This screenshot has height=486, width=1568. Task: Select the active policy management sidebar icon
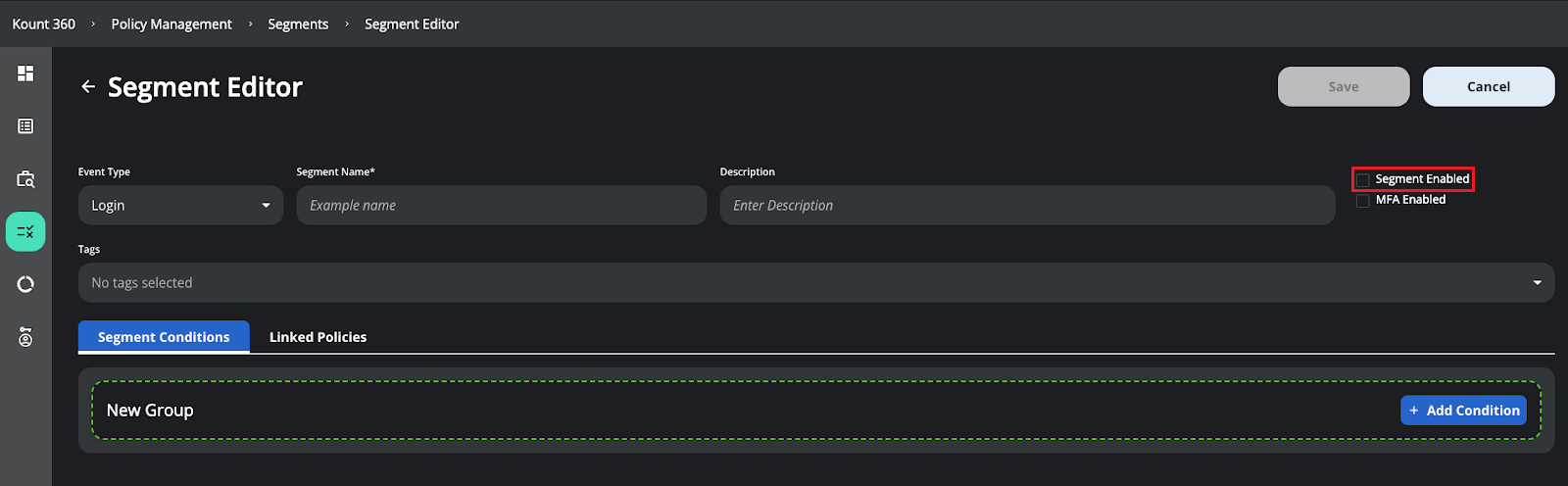pyautogui.click(x=25, y=232)
